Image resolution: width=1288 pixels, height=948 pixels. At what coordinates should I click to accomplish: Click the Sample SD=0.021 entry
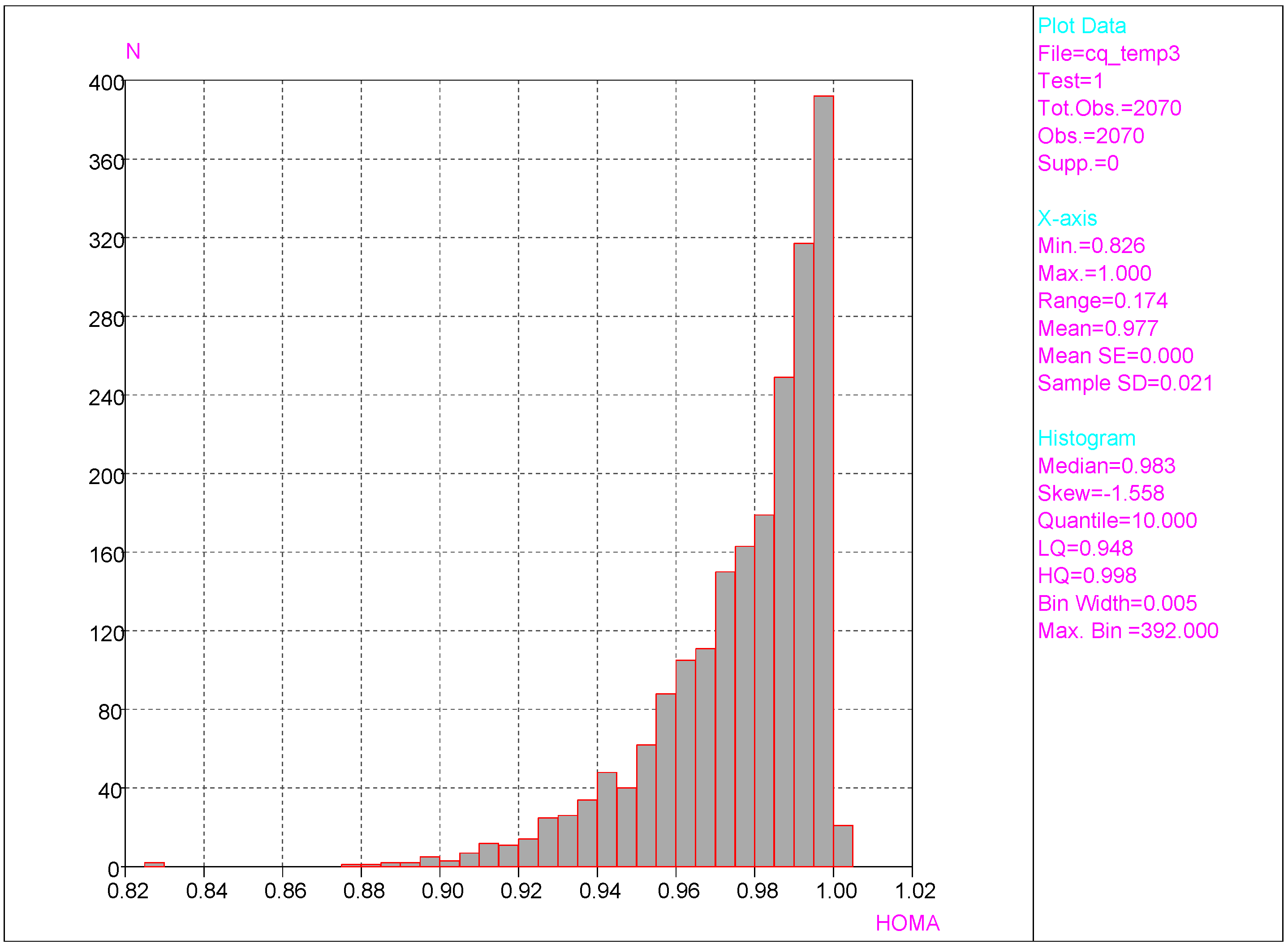[x=1125, y=383]
